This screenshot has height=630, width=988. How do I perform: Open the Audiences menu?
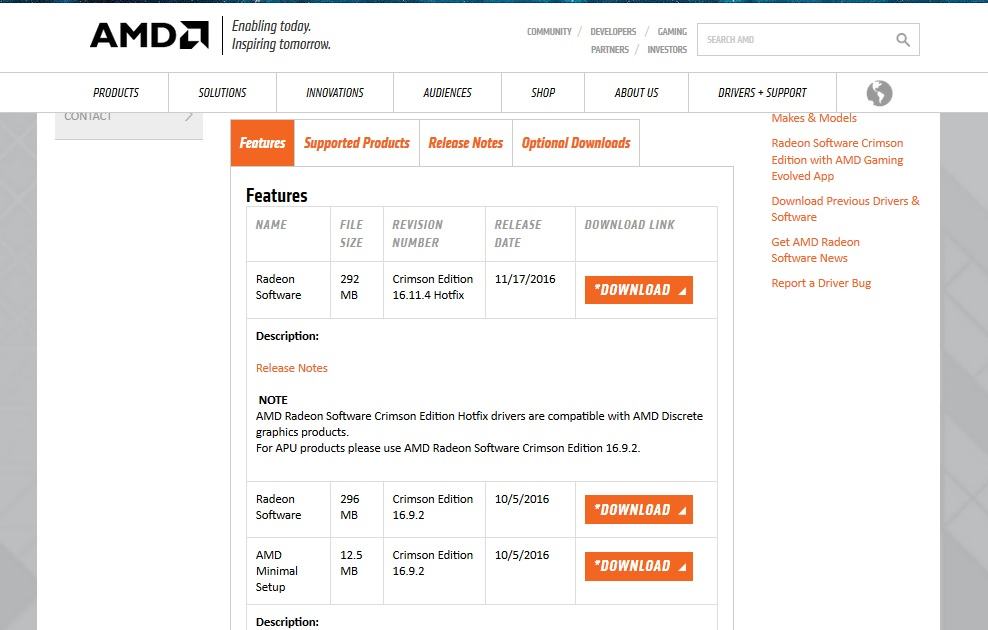point(447,93)
